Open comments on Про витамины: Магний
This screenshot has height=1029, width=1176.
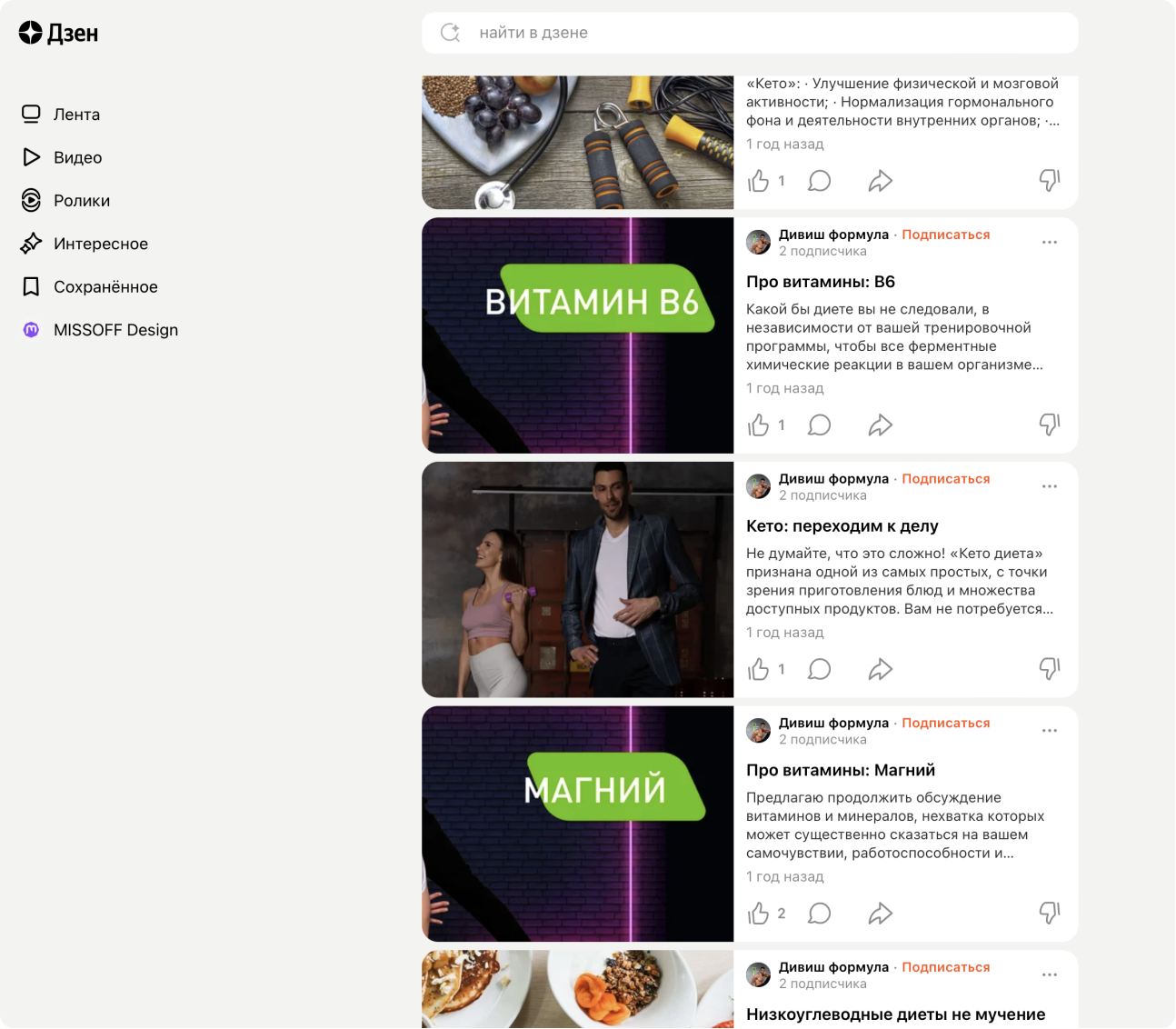(820, 914)
